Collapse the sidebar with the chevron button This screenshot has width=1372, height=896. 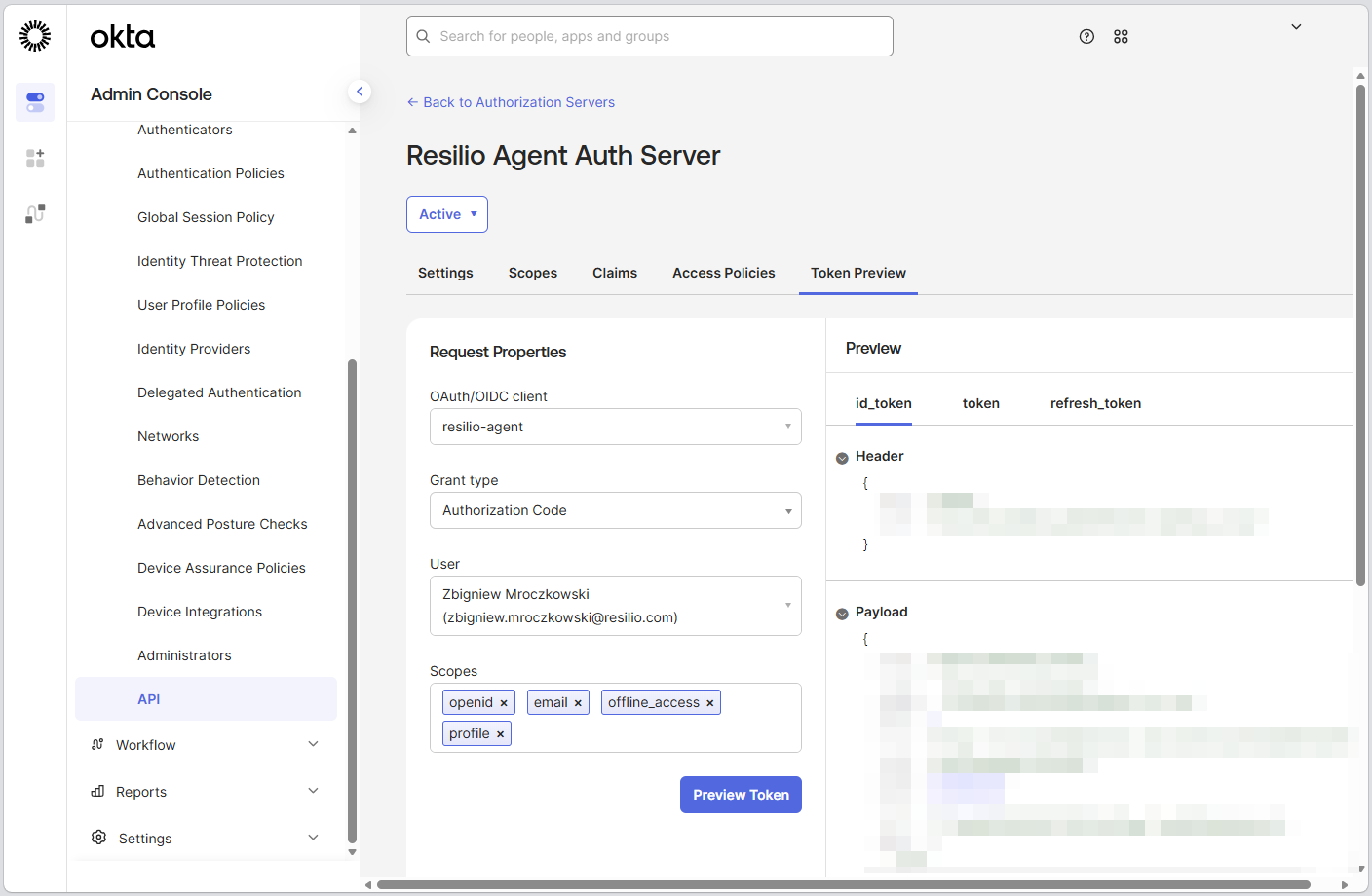(360, 92)
